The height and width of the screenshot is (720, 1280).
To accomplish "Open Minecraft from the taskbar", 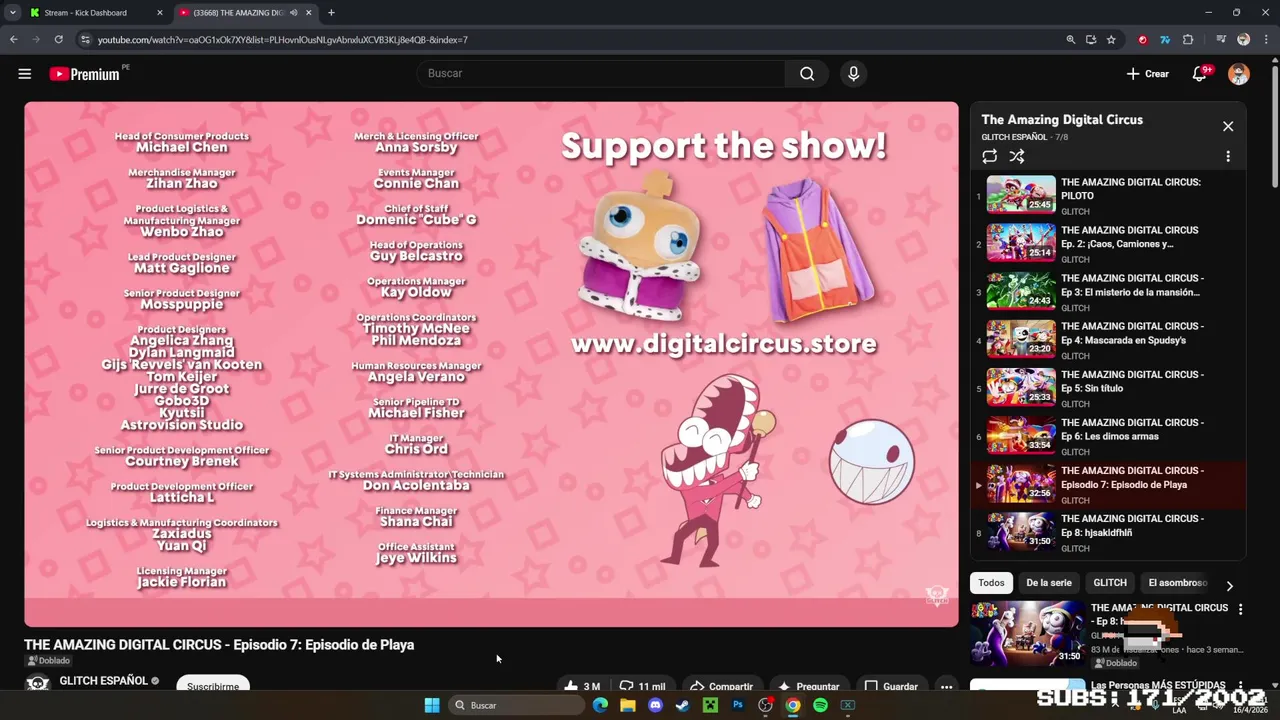I will pos(710,705).
